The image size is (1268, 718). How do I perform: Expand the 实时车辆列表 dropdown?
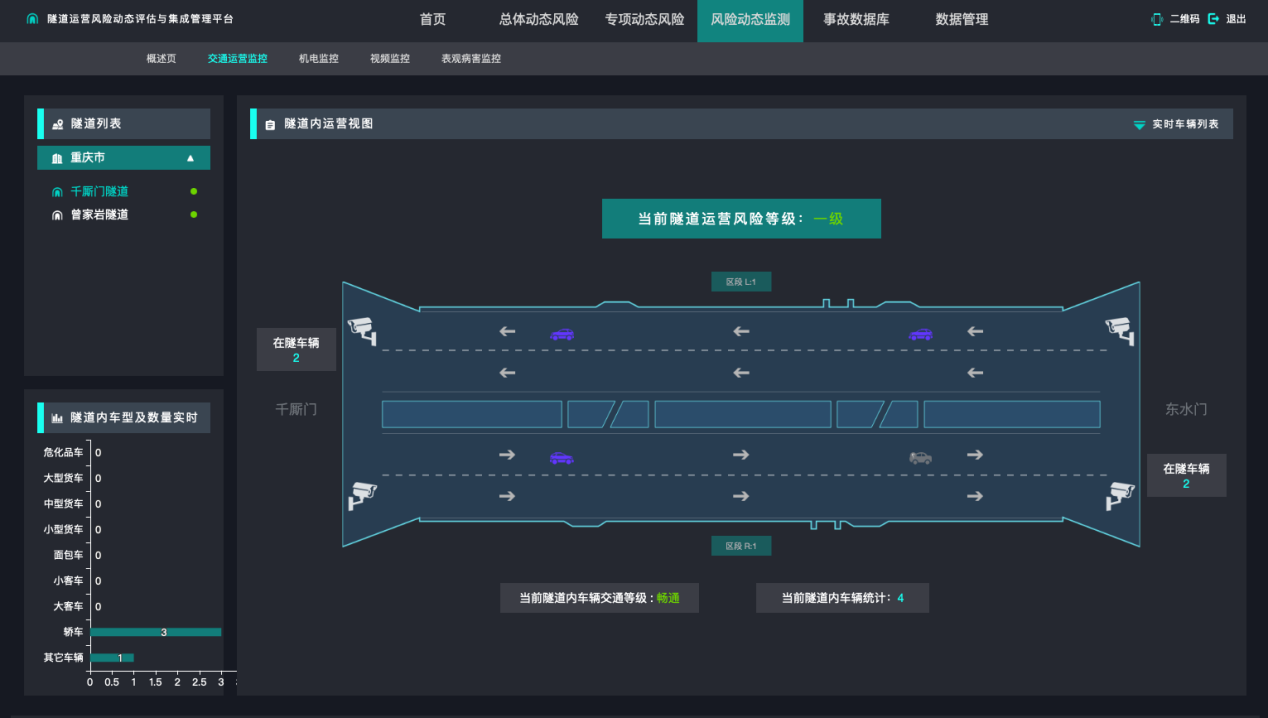(x=1139, y=125)
